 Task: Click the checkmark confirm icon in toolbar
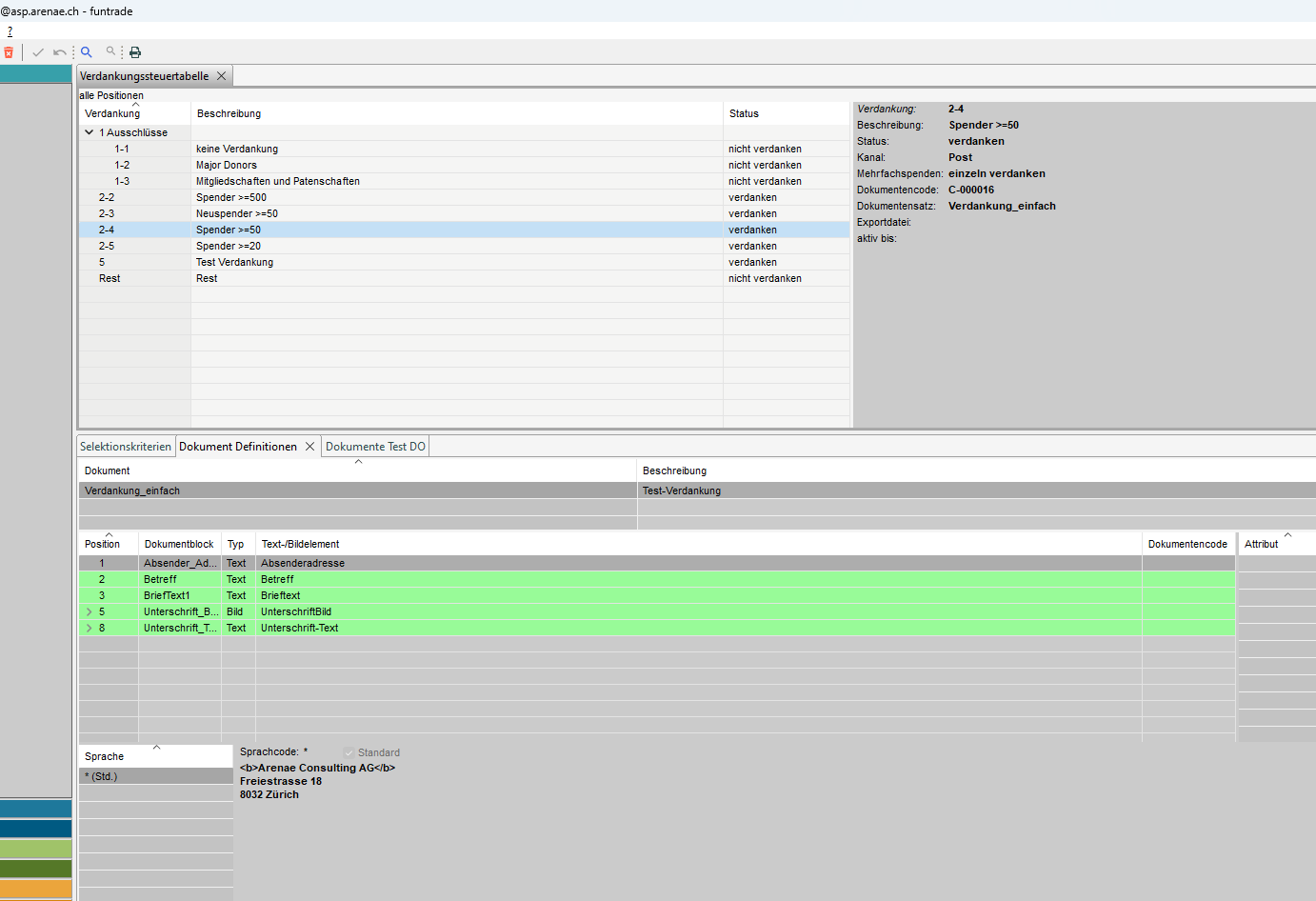tap(38, 52)
